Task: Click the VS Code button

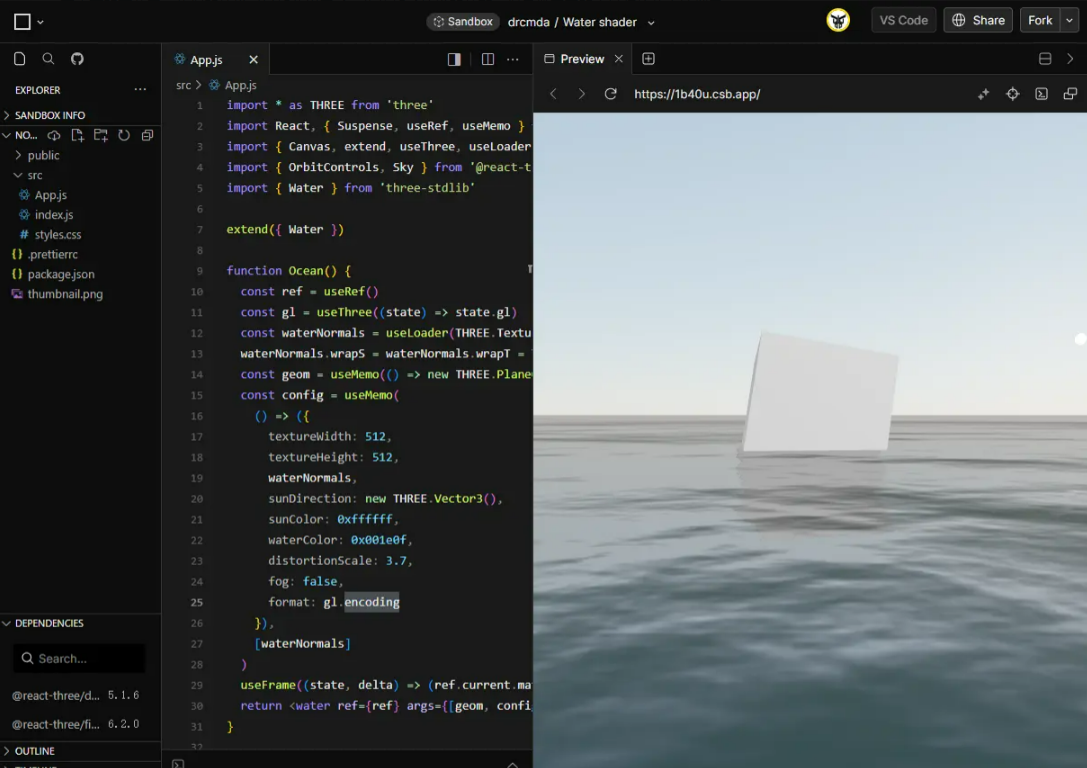Action: (903, 20)
